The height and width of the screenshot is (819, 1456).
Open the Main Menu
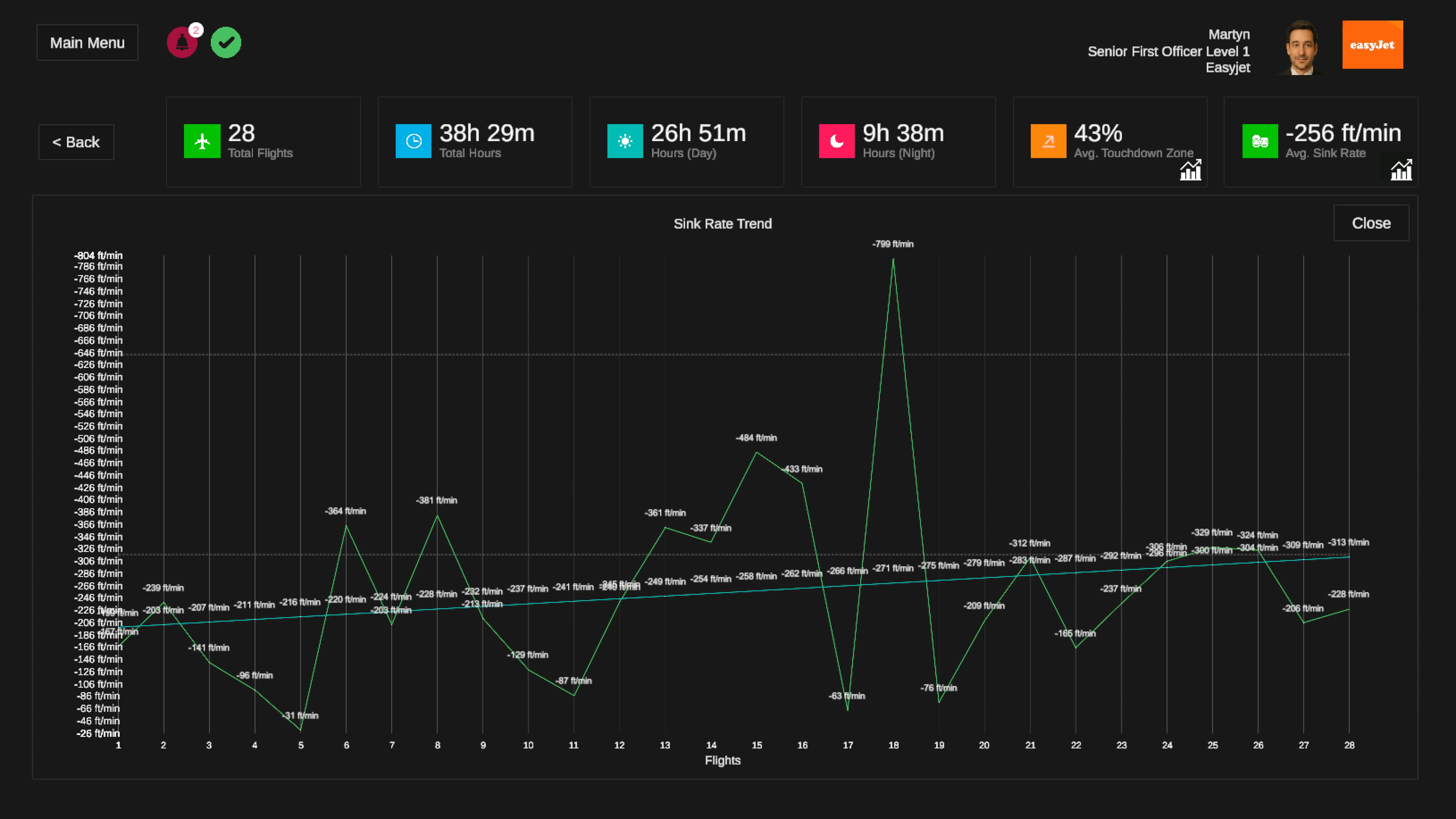[88, 42]
